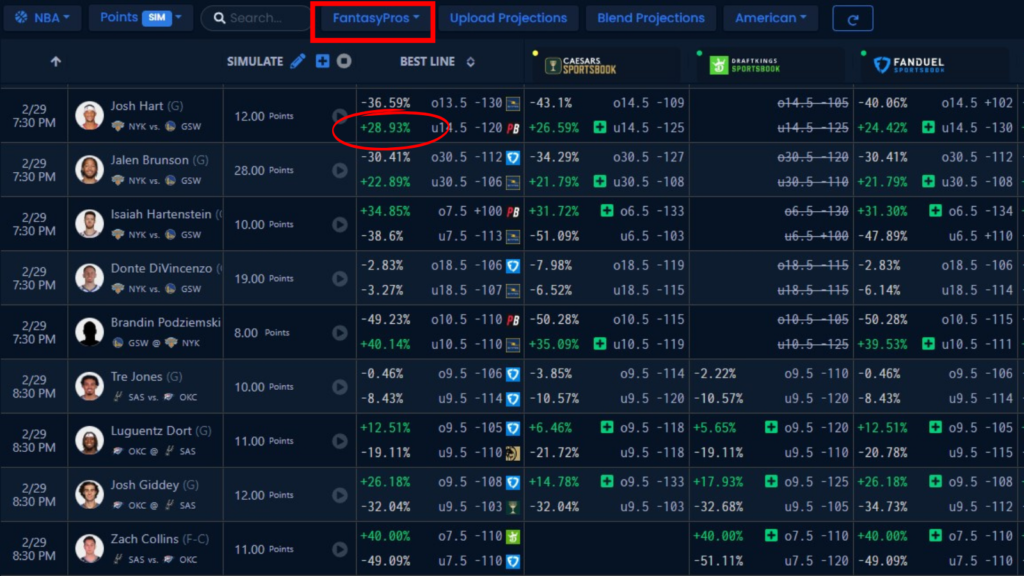Run simulation play button for Luguentz Dort
This screenshot has height=576, width=1024.
click(340, 441)
